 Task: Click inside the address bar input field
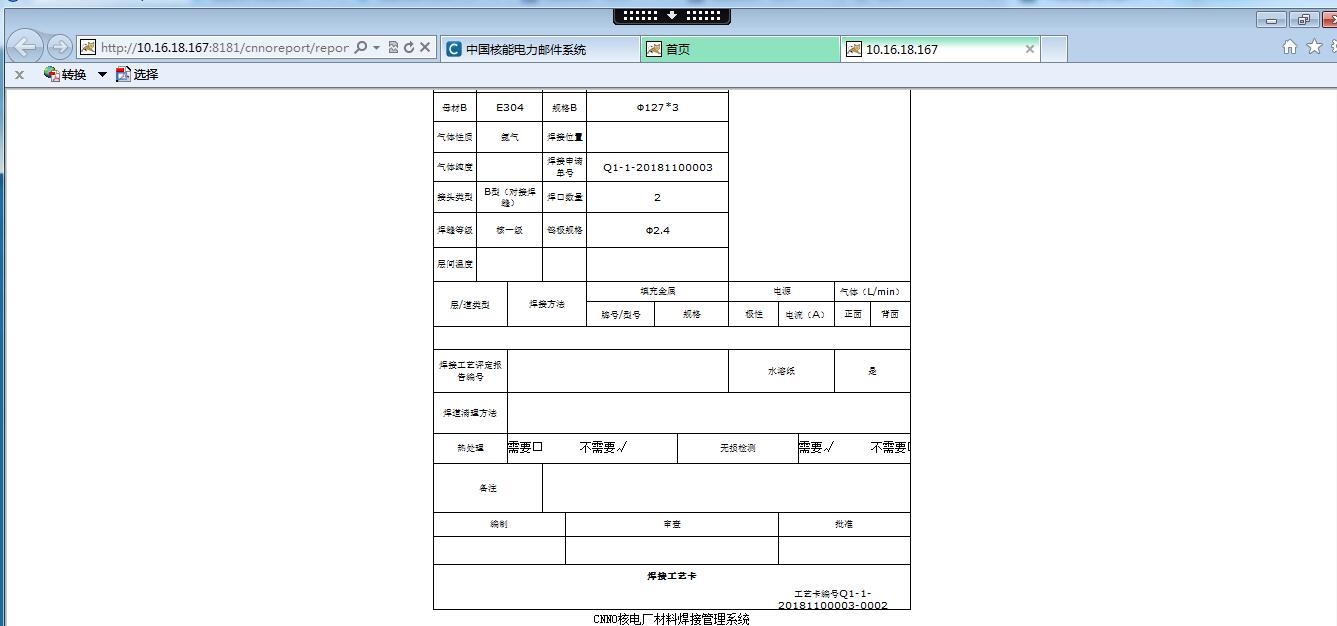(x=220, y=46)
